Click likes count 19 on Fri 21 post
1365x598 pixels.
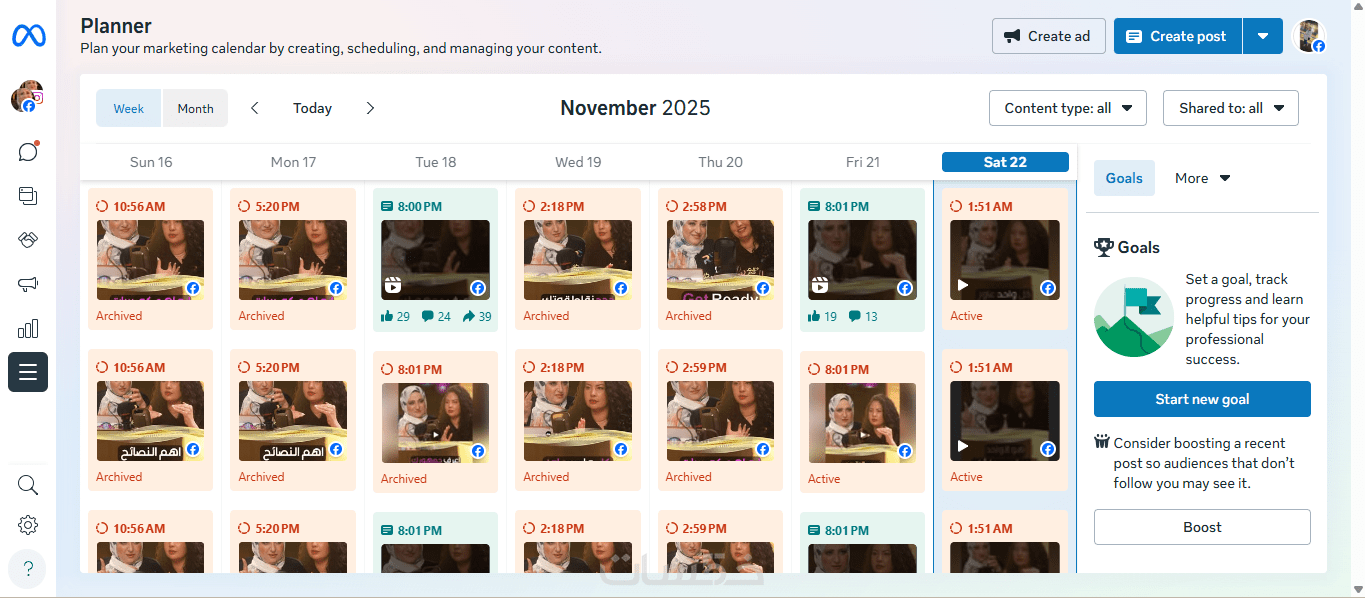coord(823,316)
